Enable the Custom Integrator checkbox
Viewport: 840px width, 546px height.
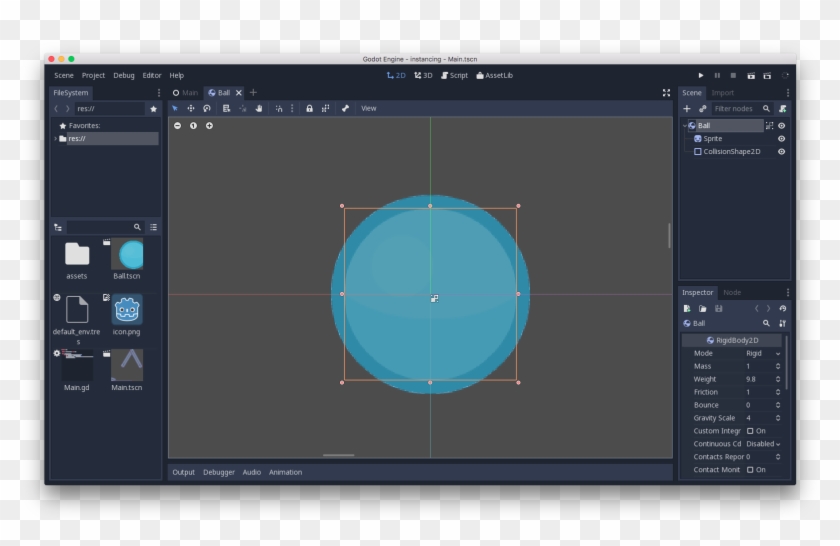[750, 431]
